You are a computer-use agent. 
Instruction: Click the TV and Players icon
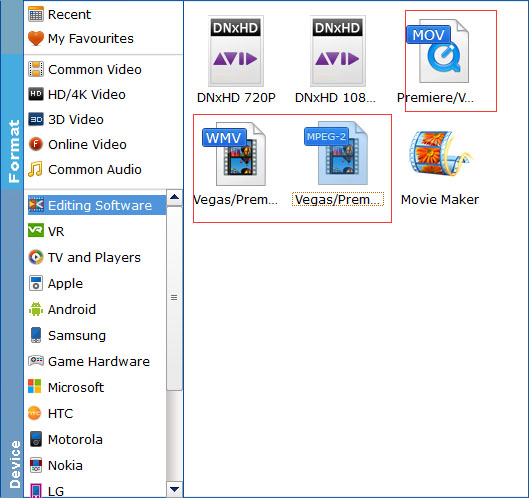[36, 257]
